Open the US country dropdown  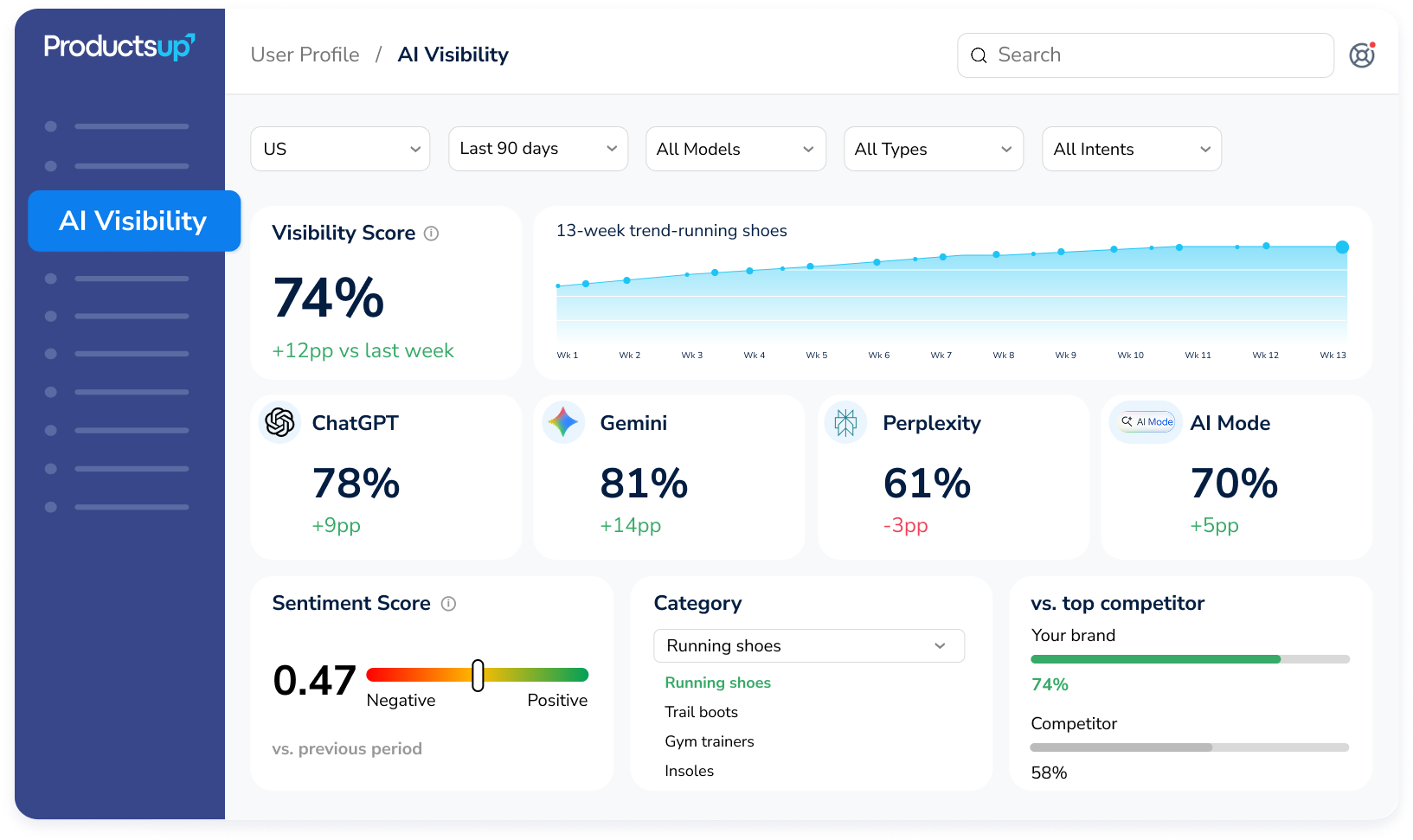point(340,149)
